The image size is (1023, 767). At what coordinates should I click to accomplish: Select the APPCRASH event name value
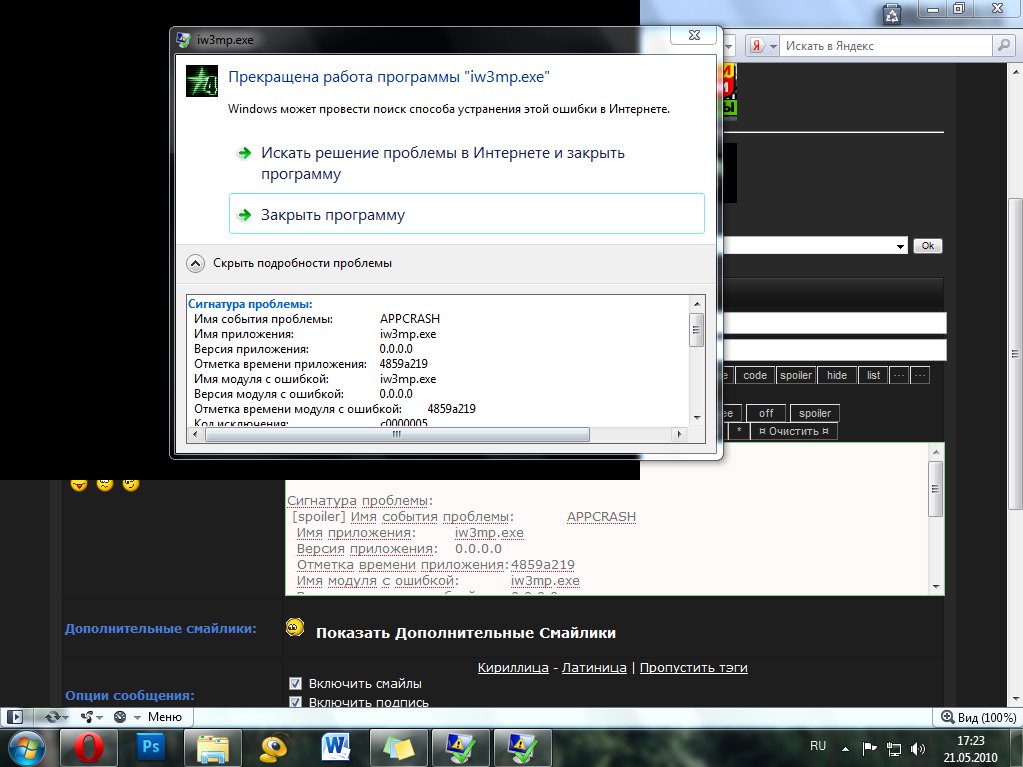(x=410, y=319)
